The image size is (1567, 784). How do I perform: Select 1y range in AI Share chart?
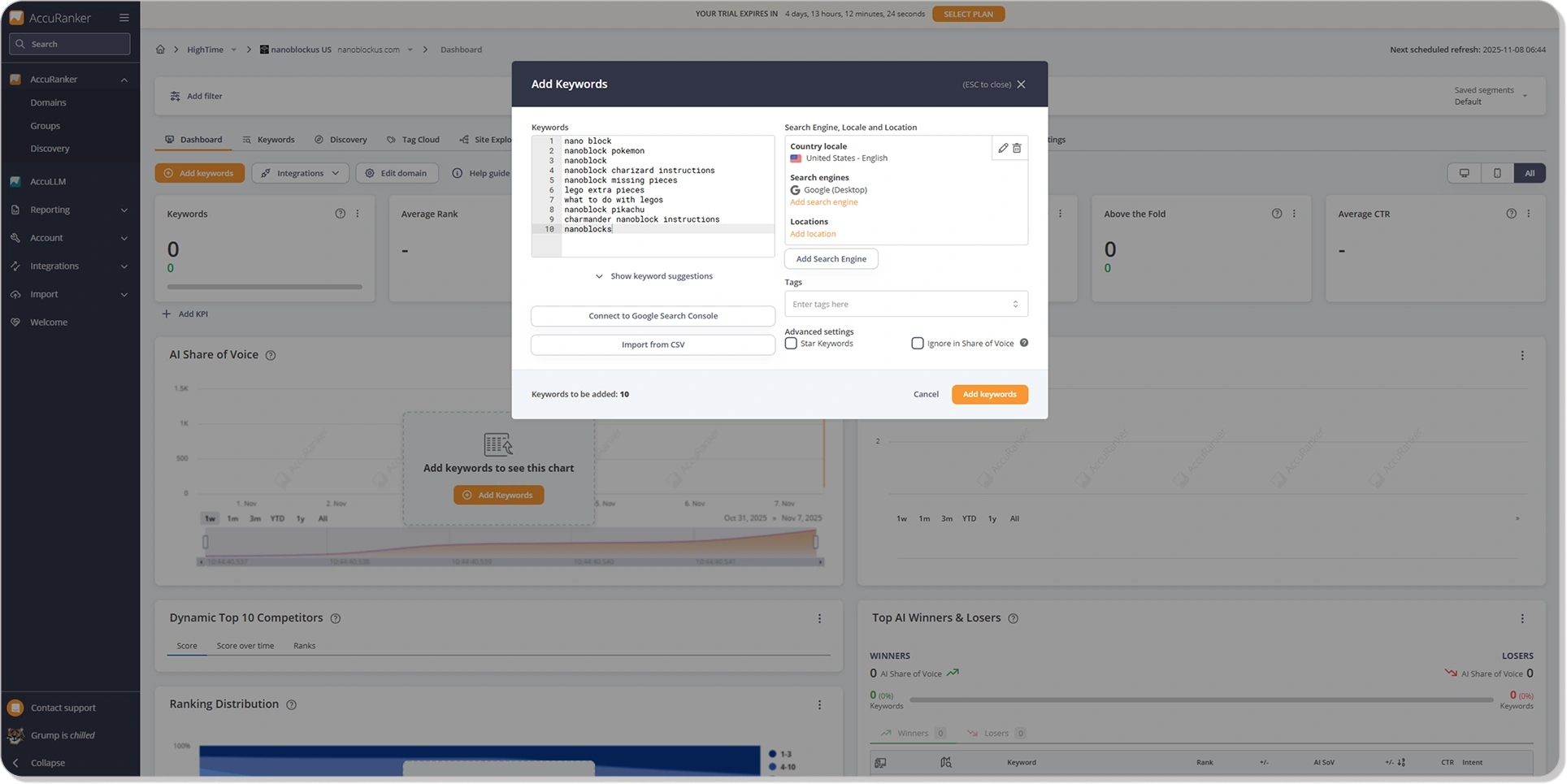pos(301,518)
